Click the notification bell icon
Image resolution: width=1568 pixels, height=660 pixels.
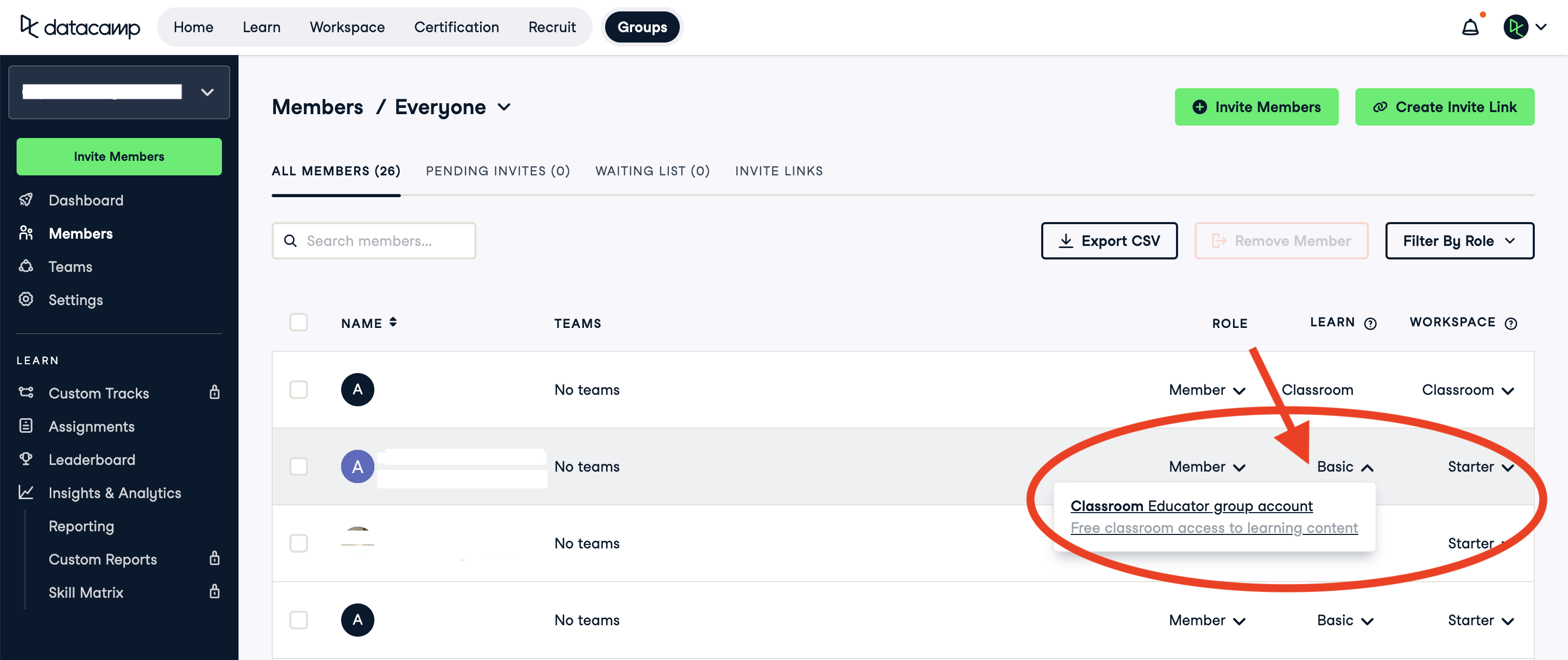(1470, 27)
